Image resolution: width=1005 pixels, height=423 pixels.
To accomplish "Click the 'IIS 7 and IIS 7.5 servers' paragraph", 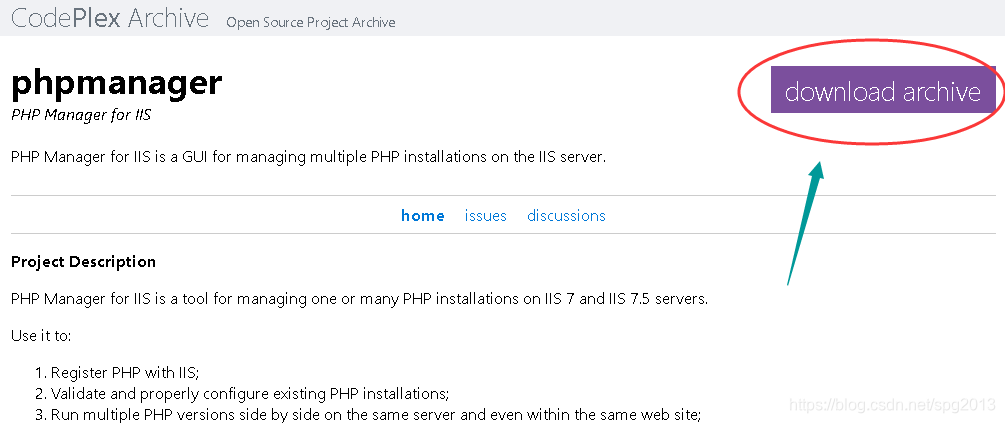I will [360, 299].
